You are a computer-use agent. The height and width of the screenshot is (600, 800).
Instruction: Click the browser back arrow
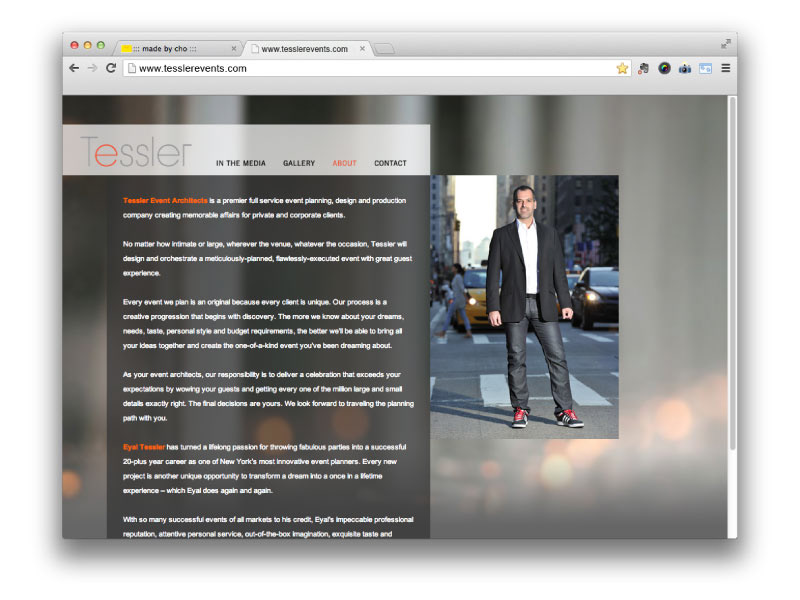point(74,68)
